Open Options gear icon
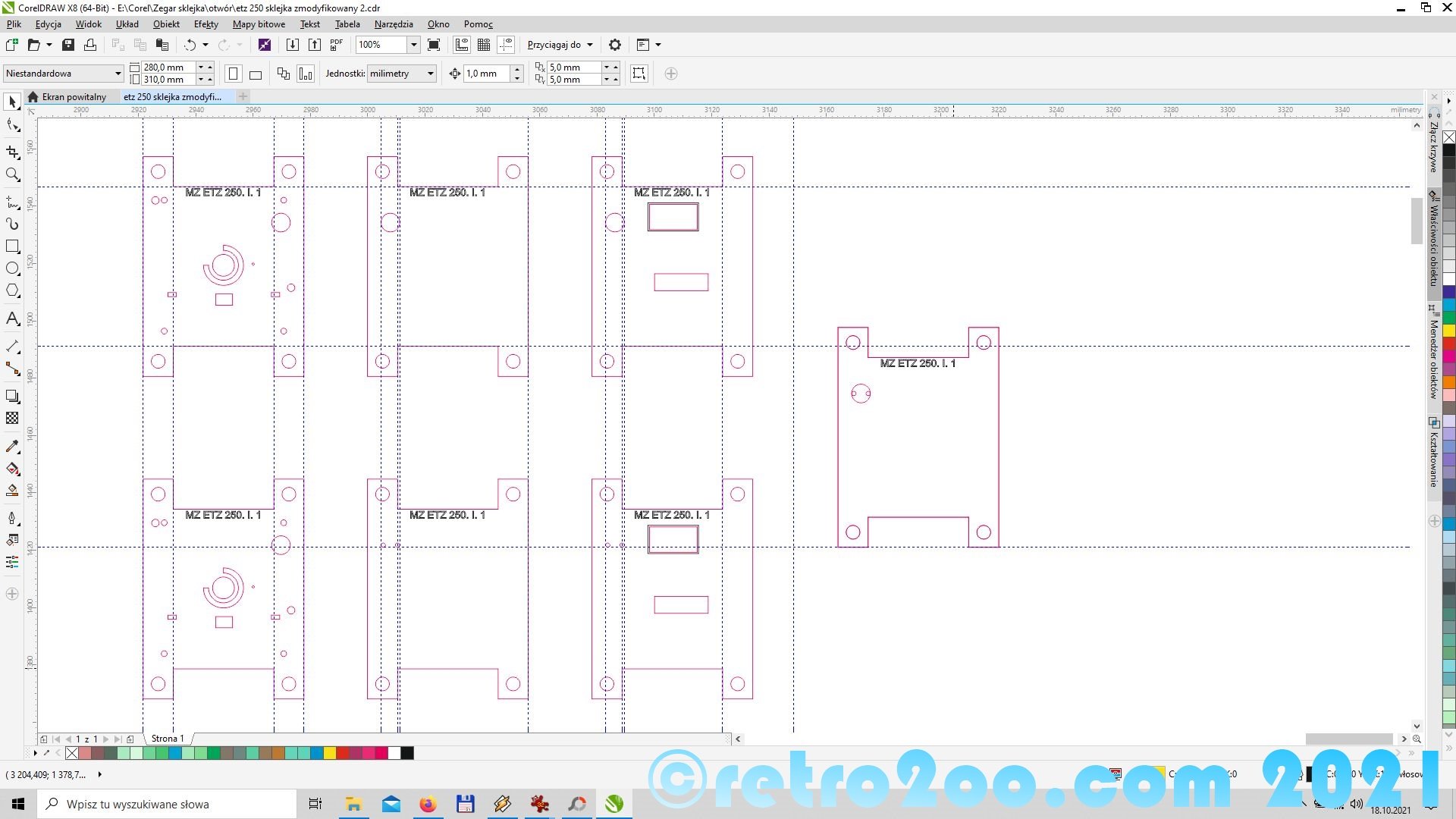1456x819 pixels. coord(615,45)
